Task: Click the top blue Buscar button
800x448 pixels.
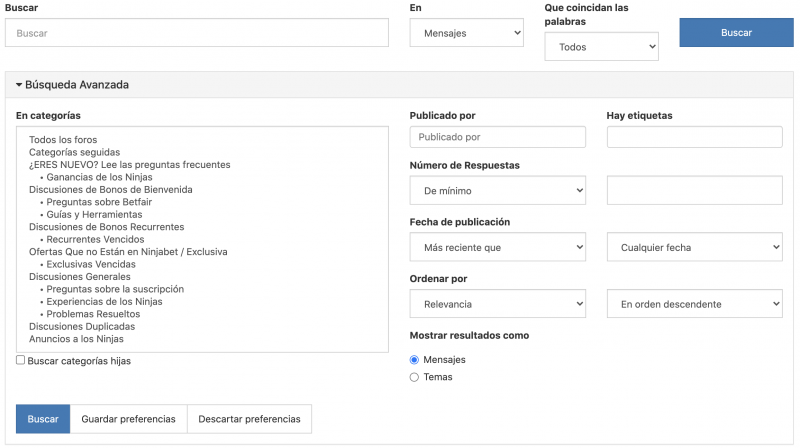Action: [736, 33]
